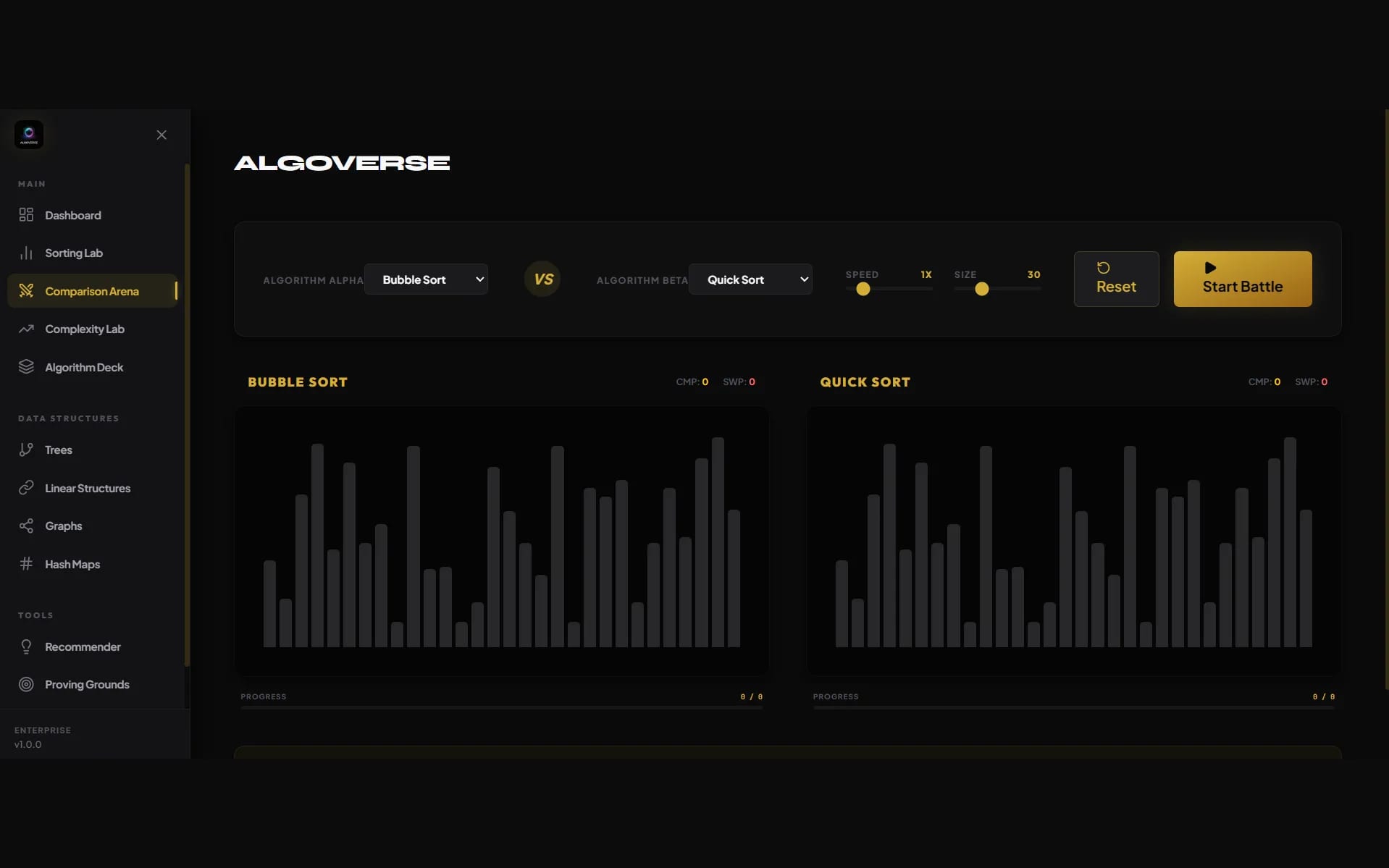
Task: Open Hash Maps
Action: pos(92,564)
